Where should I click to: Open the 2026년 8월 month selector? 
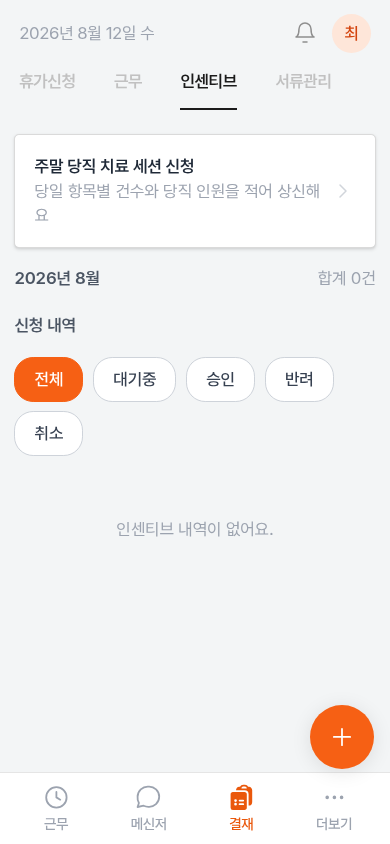(x=57, y=279)
